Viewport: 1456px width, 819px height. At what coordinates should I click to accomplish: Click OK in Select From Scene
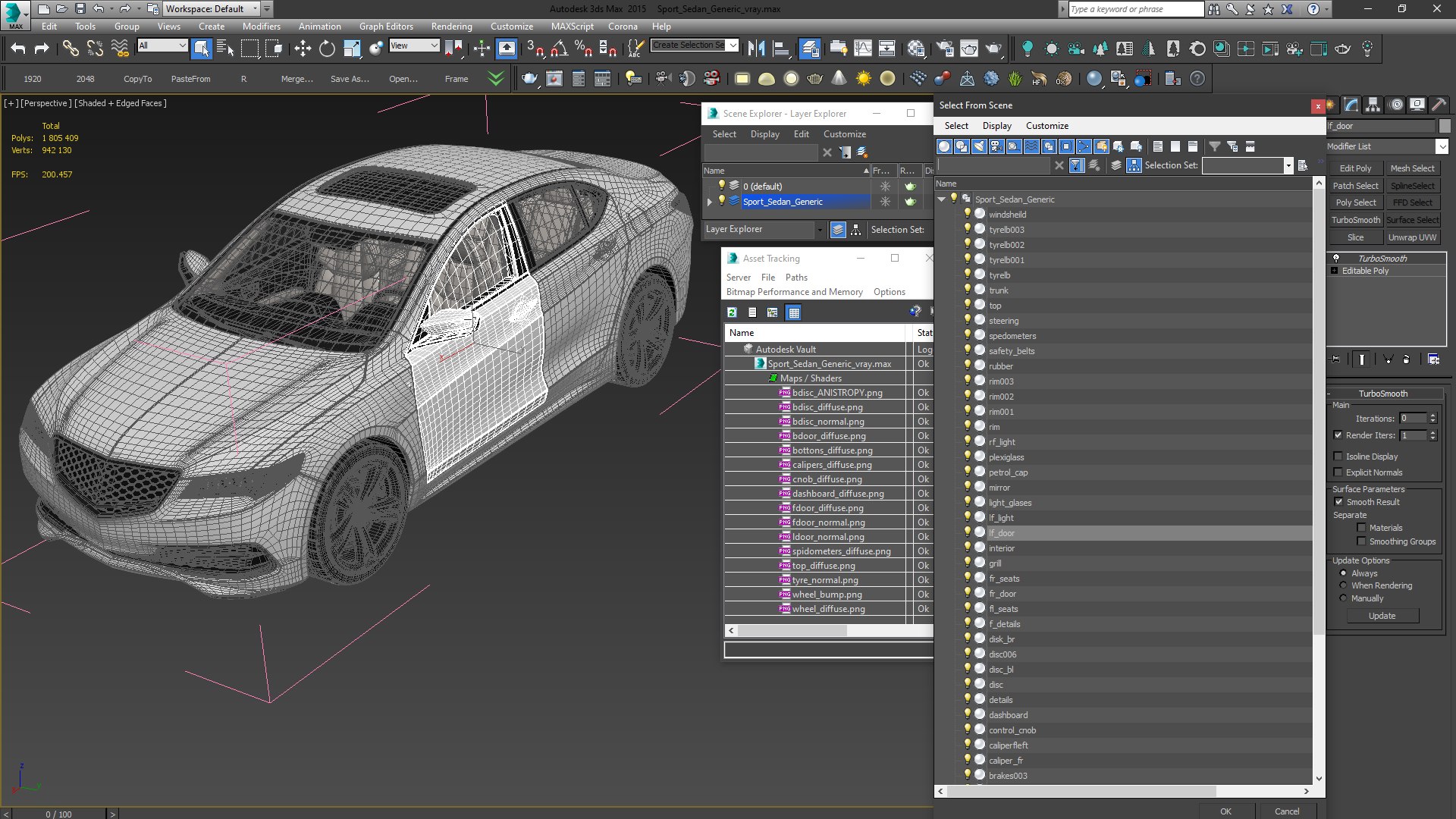[1225, 811]
